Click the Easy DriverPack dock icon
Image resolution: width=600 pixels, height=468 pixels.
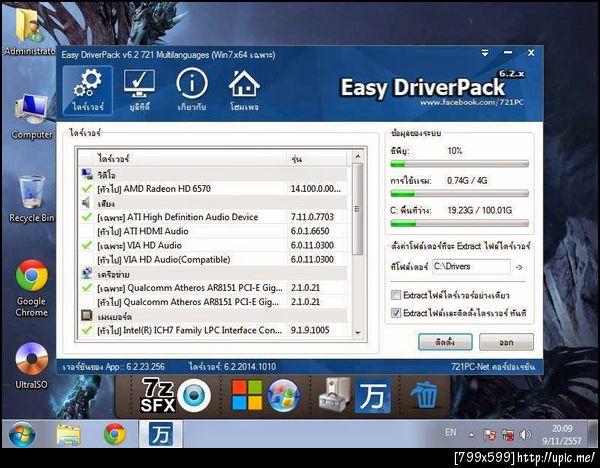(x=373, y=396)
